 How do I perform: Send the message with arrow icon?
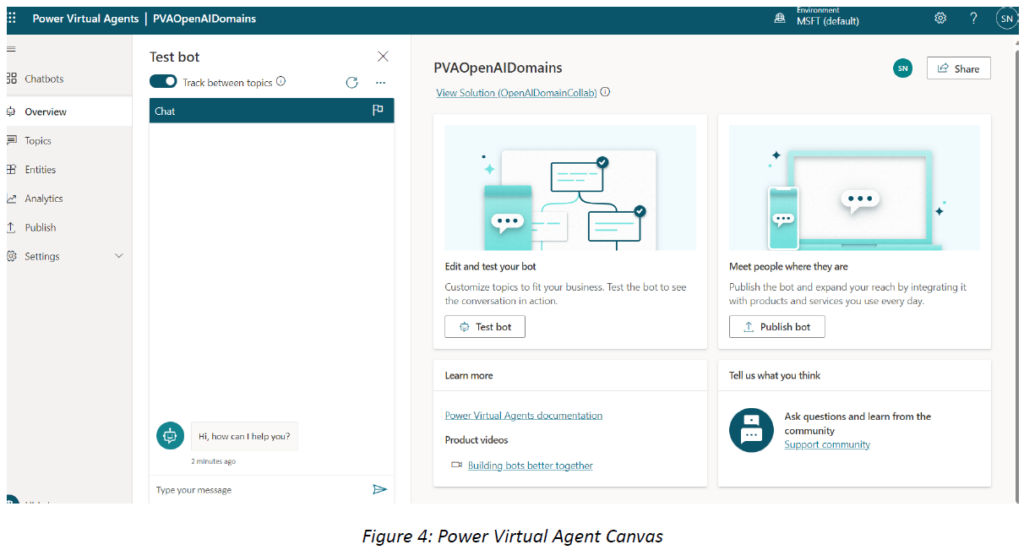(x=379, y=489)
